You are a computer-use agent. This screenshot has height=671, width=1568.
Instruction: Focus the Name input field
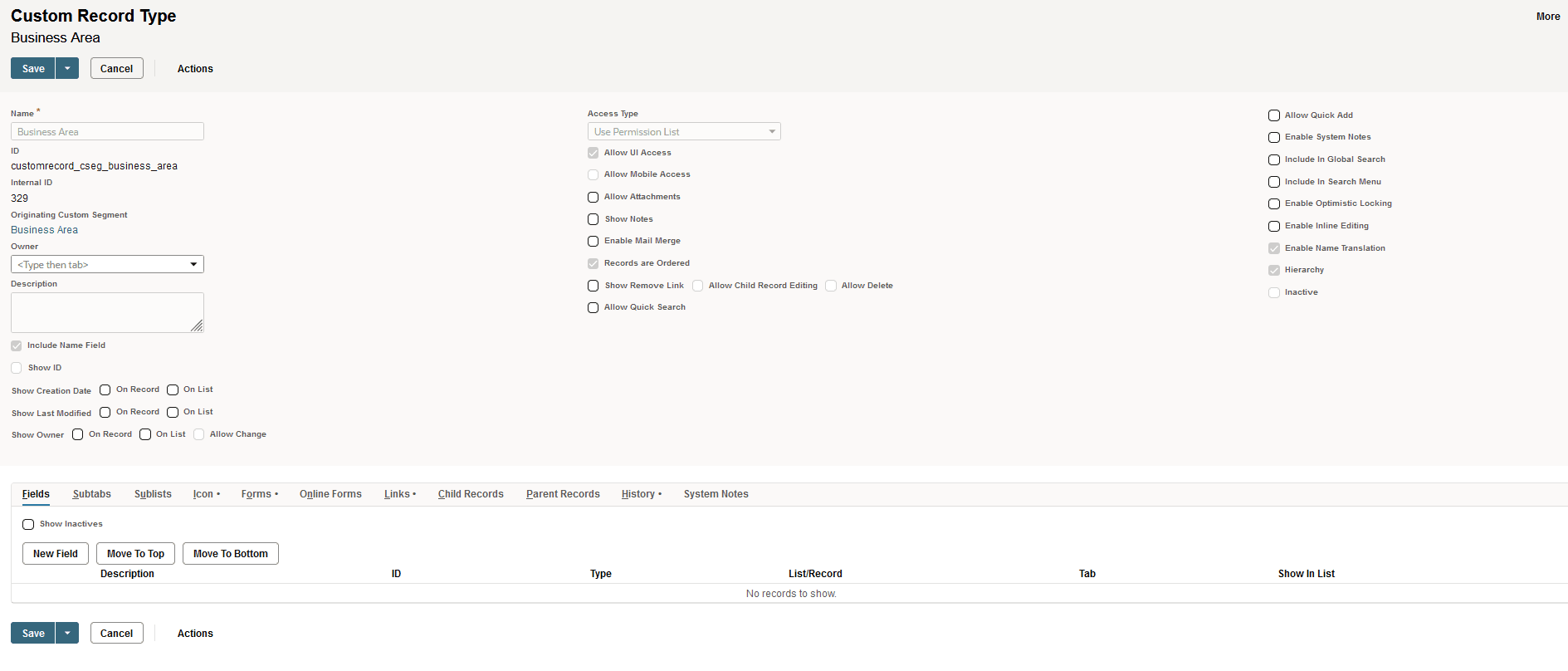107,131
